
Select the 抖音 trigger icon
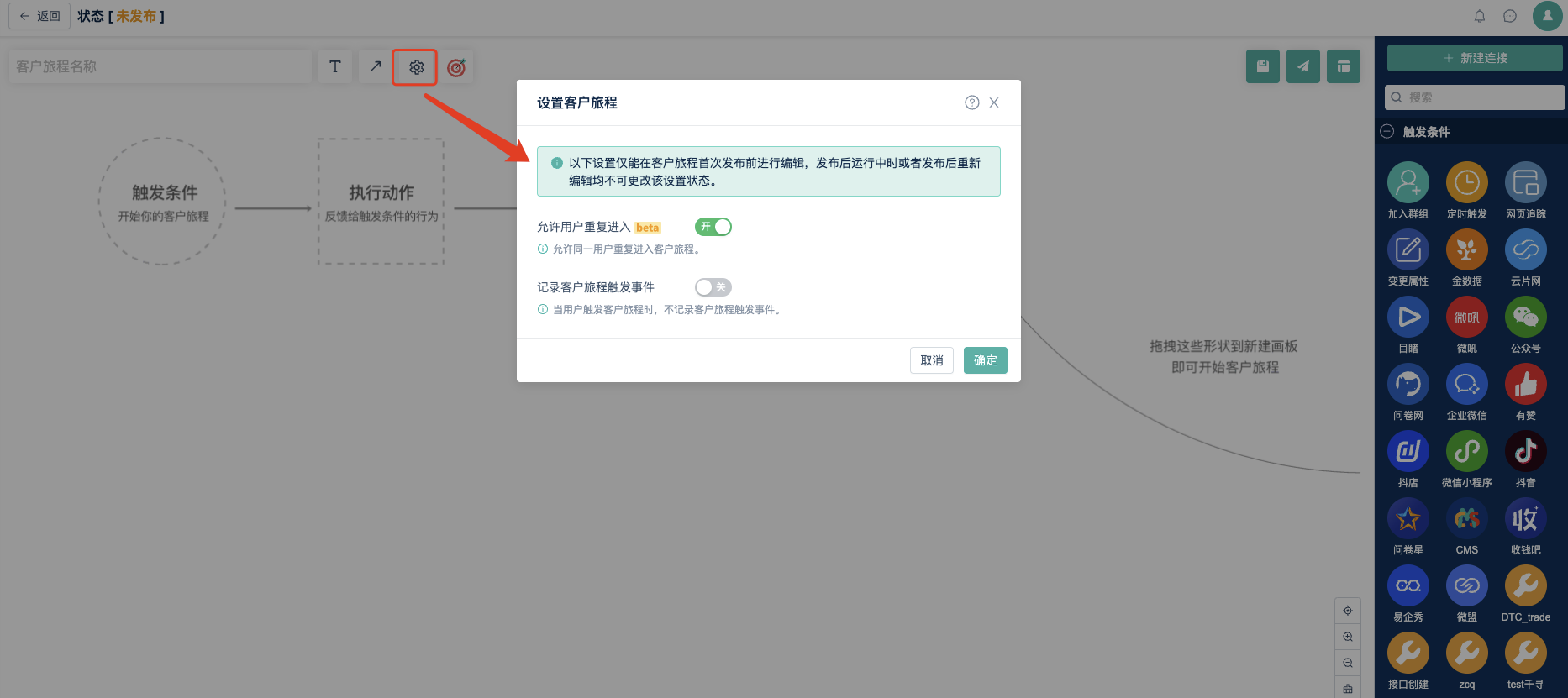[x=1526, y=451]
